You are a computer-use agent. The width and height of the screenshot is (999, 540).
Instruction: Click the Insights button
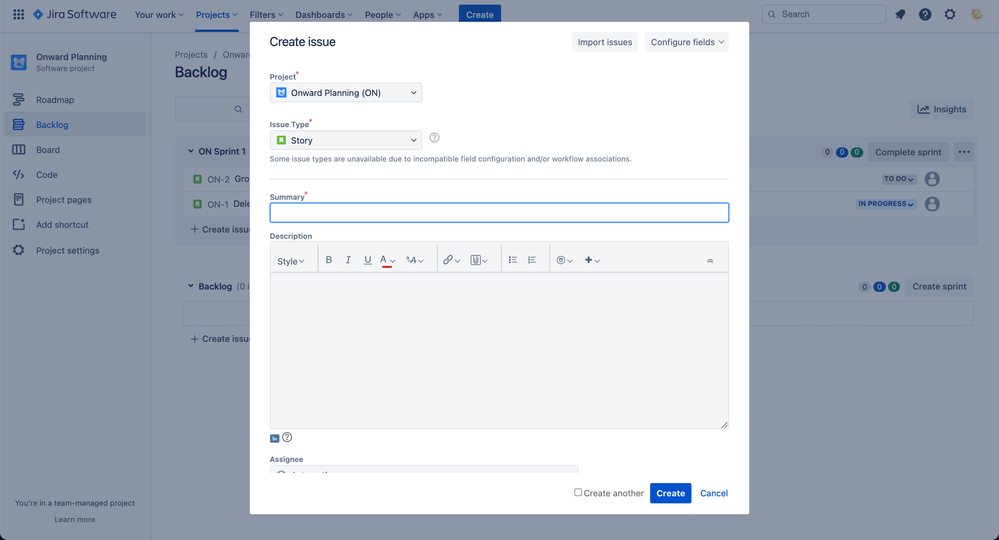point(942,110)
